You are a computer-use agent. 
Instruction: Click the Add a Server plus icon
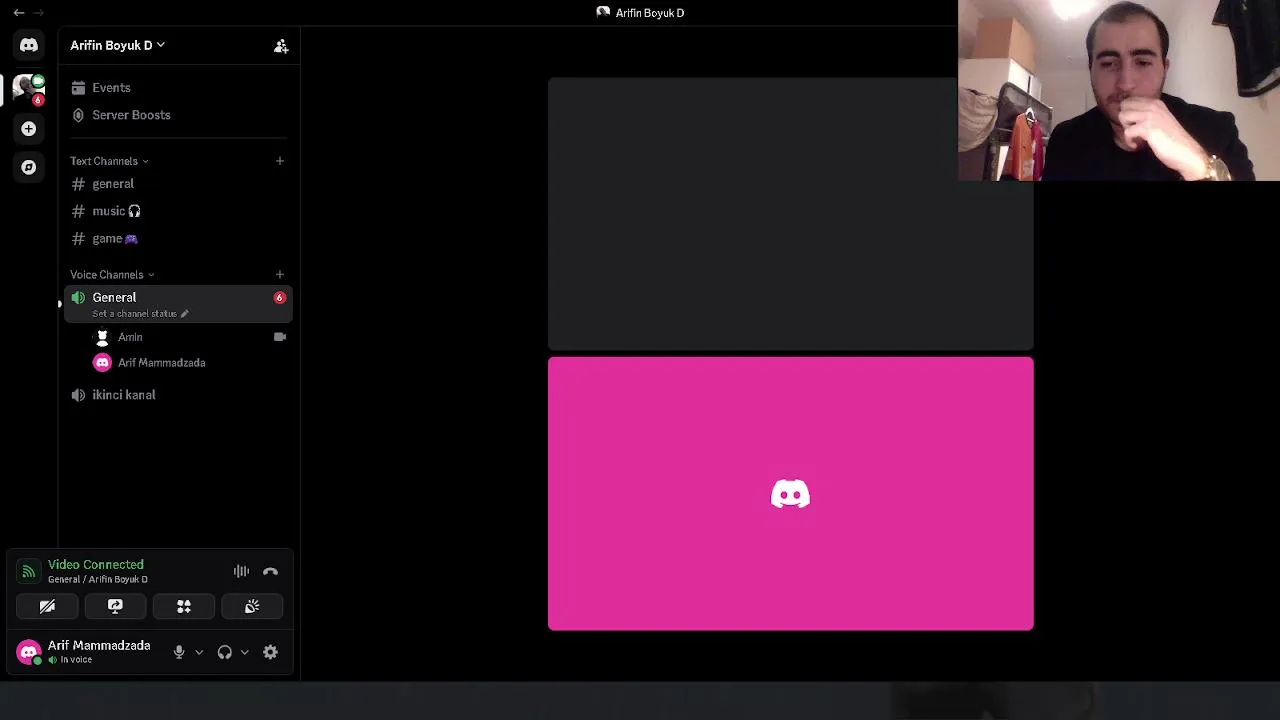click(28, 128)
